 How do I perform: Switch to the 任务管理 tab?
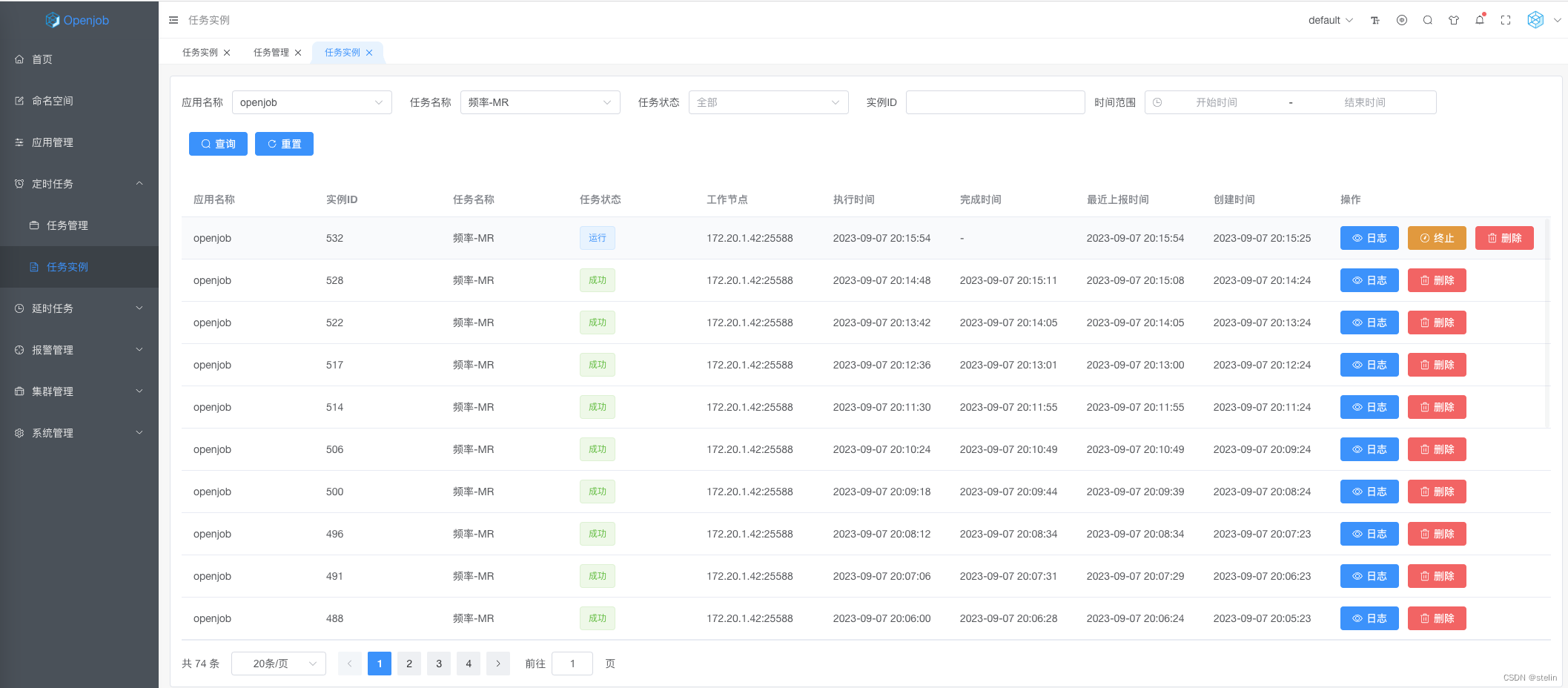(271, 53)
